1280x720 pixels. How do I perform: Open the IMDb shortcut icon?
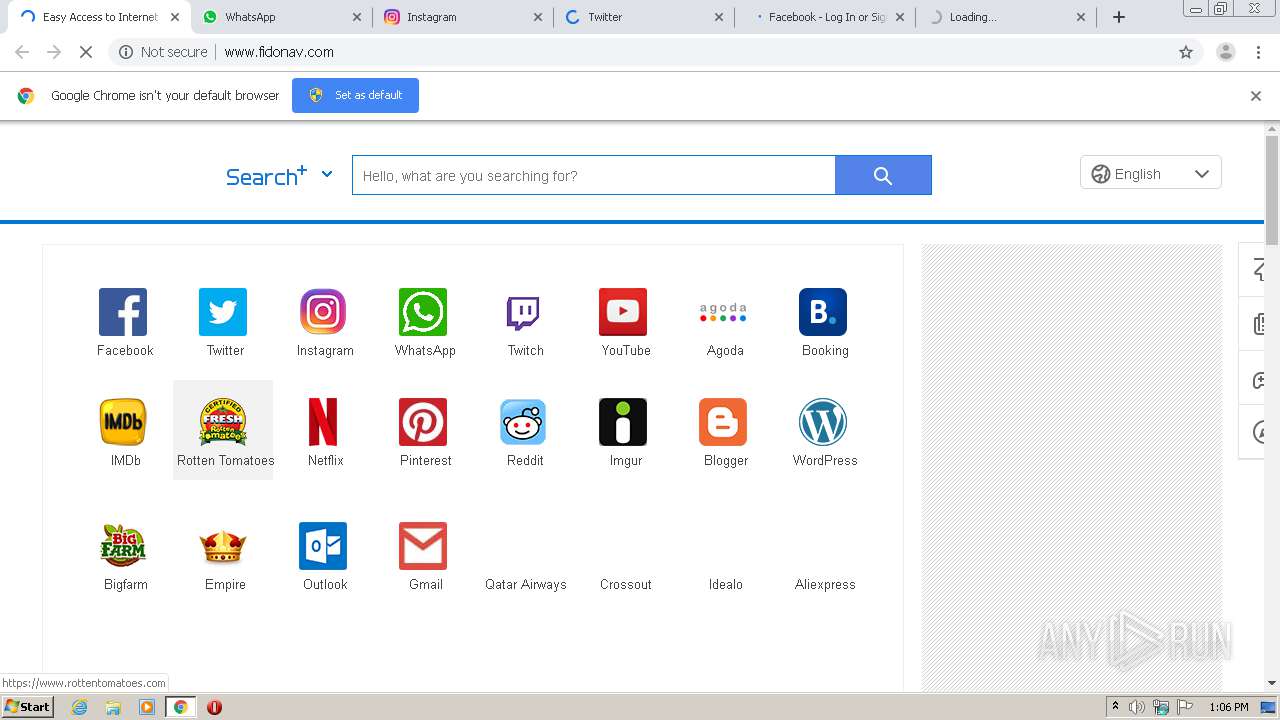click(123, 422)
